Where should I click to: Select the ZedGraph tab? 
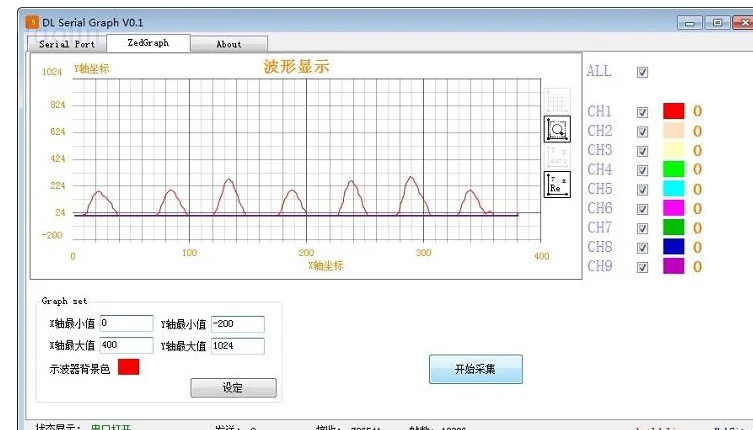pyautogui.click(x=148, y=43)
